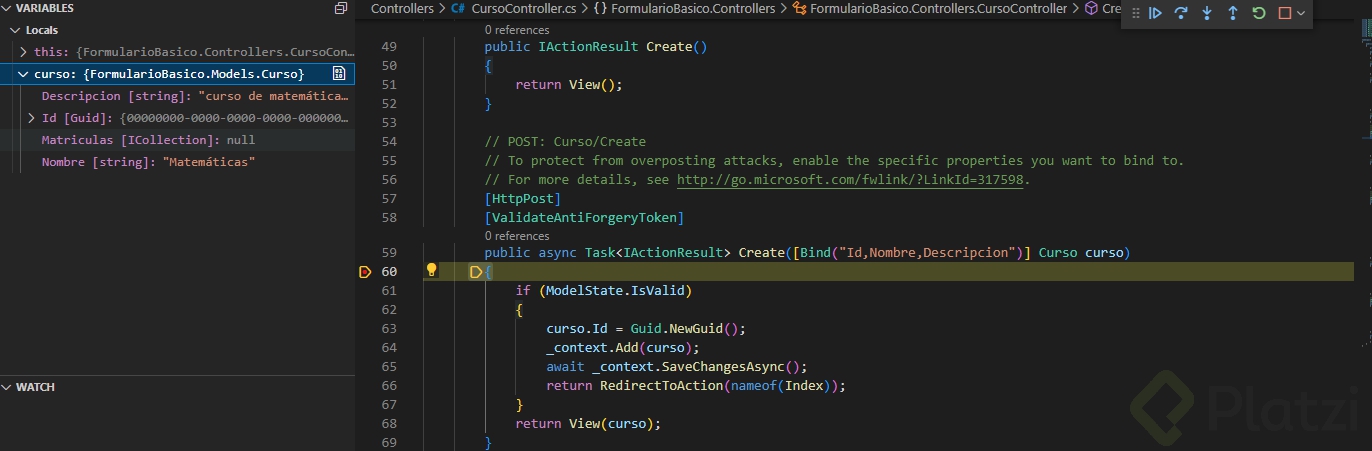Click '_context.Add(curso)' on line 64
The image size is (1372, 451).
(619, 348)
